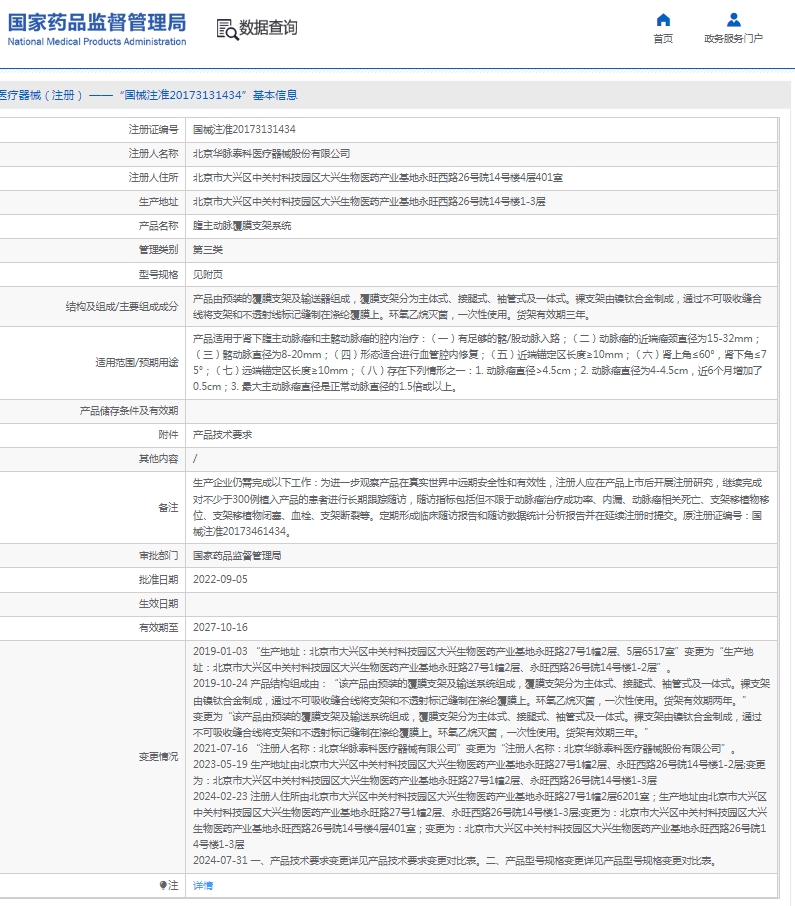The height and width of the screenshot is (906, 795).
Task: Click the intended use text starting 产品适用于肾下腹主动脉瘤
Action: [480, 362]
